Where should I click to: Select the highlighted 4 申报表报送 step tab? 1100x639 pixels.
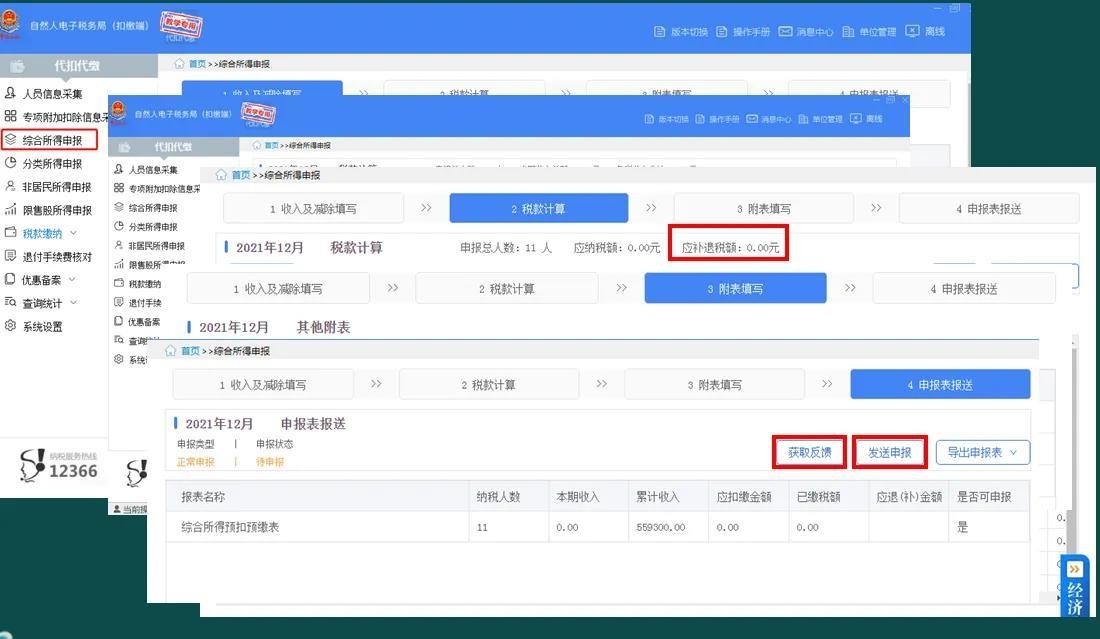click(x=940, y=385)
